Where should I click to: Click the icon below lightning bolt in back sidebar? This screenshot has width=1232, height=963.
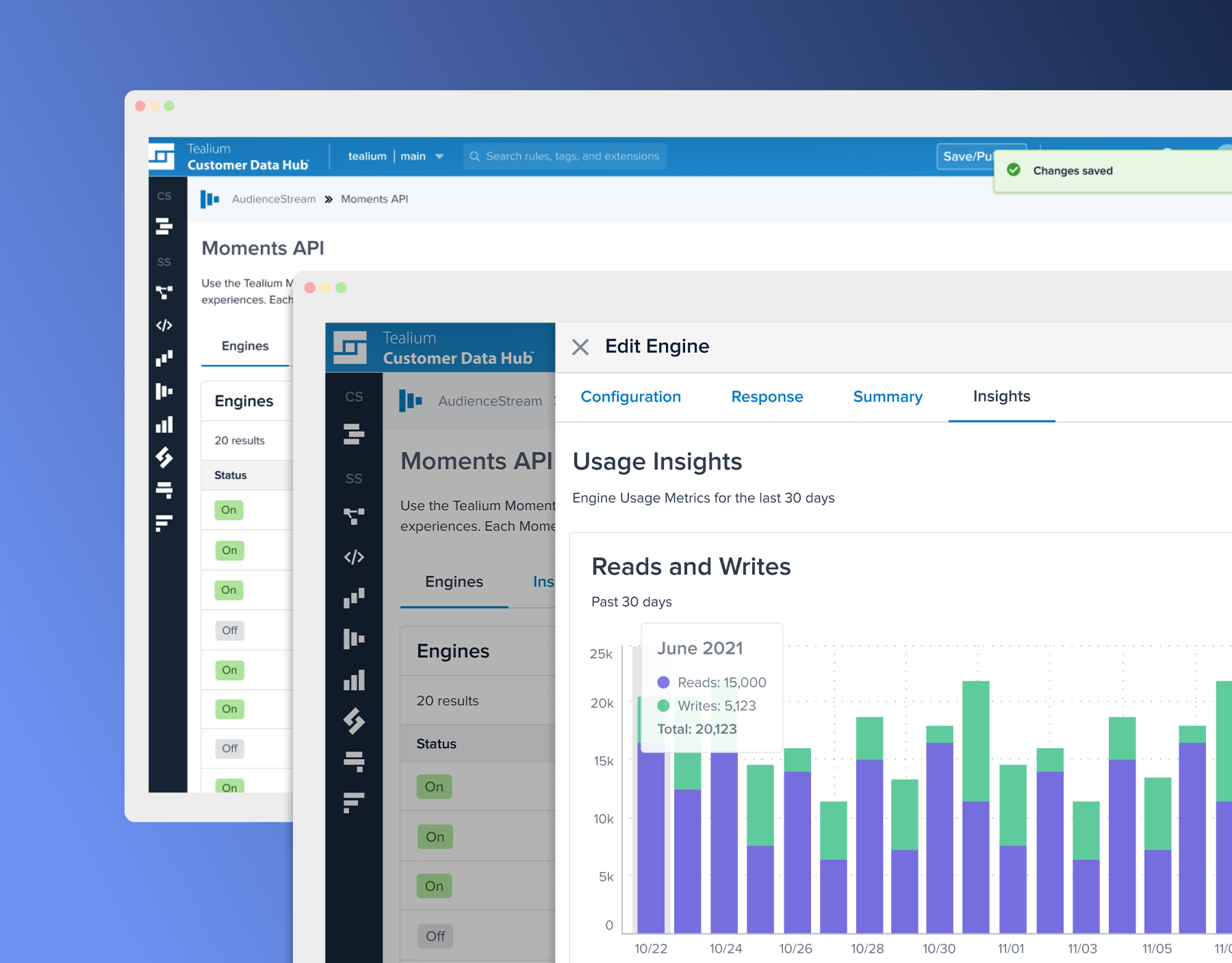coord(164,490)
